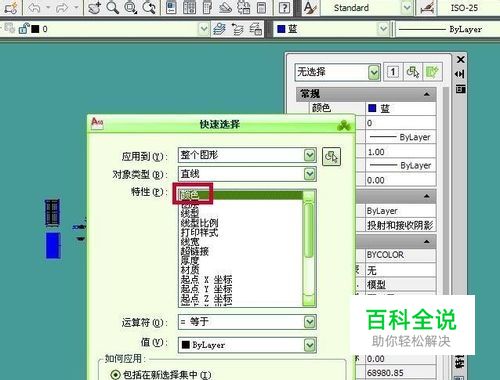The width and height of the screenshot is (500, 380).
Task: Click the BYCOLOR plot style cell
Action: pyautogui.click(x=401, y=255)
